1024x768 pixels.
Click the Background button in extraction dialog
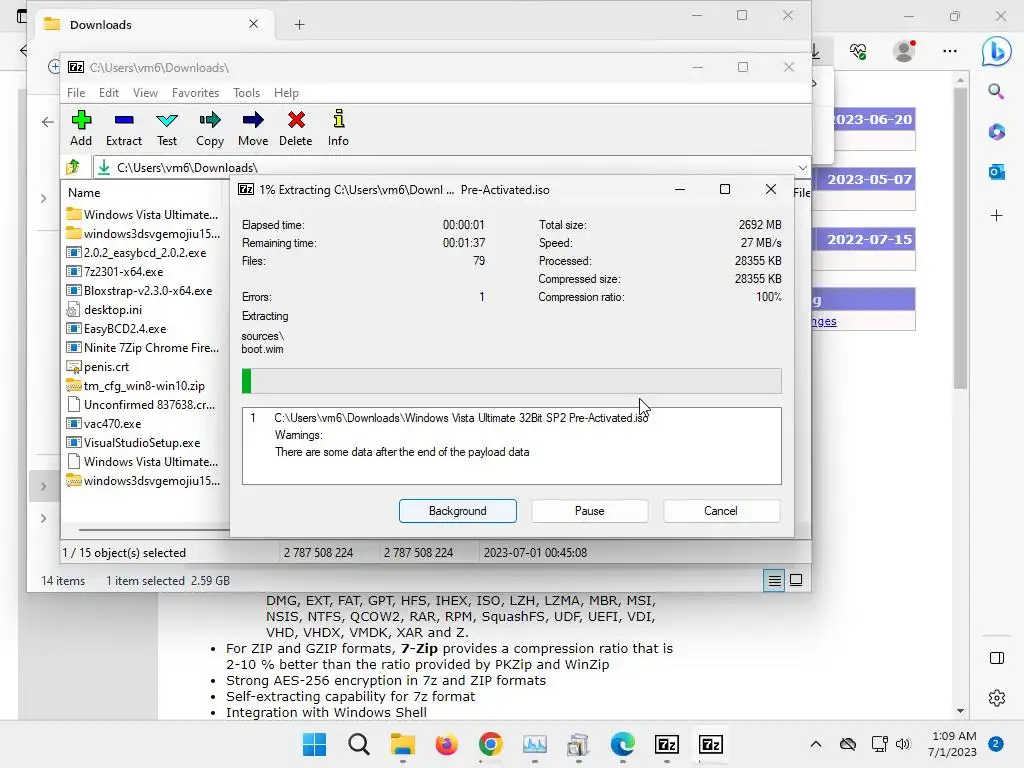(x=458, y=511)
